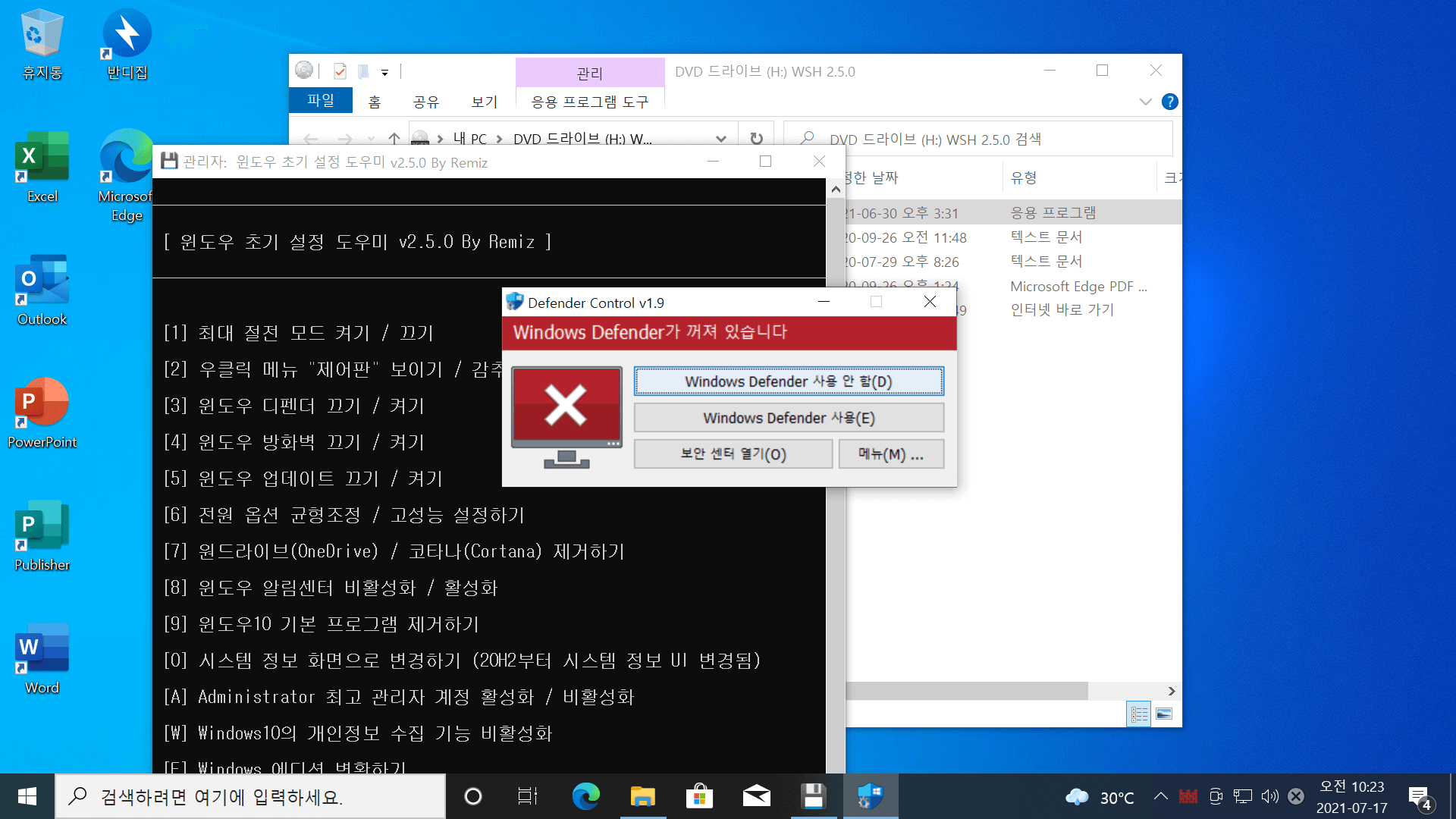Switch to the 홈 ribbon tab
The image size is (1456, 819).
pyautogui.click(x=375, y=102)
